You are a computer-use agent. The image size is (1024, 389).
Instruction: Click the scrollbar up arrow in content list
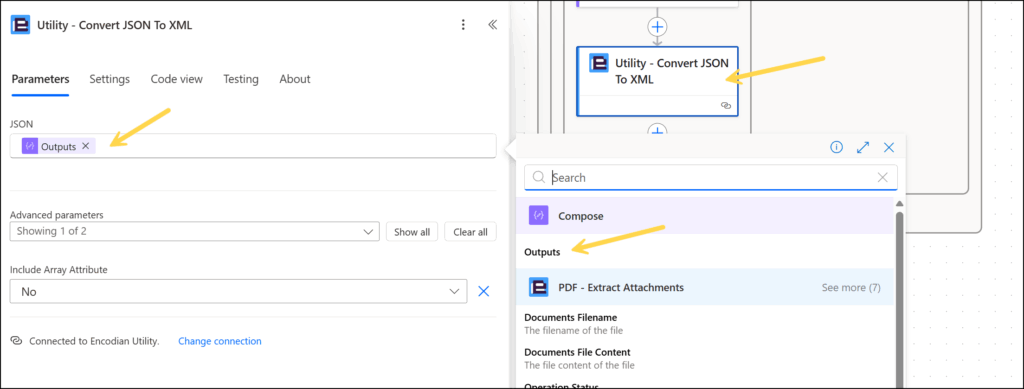tap(899, 204)
